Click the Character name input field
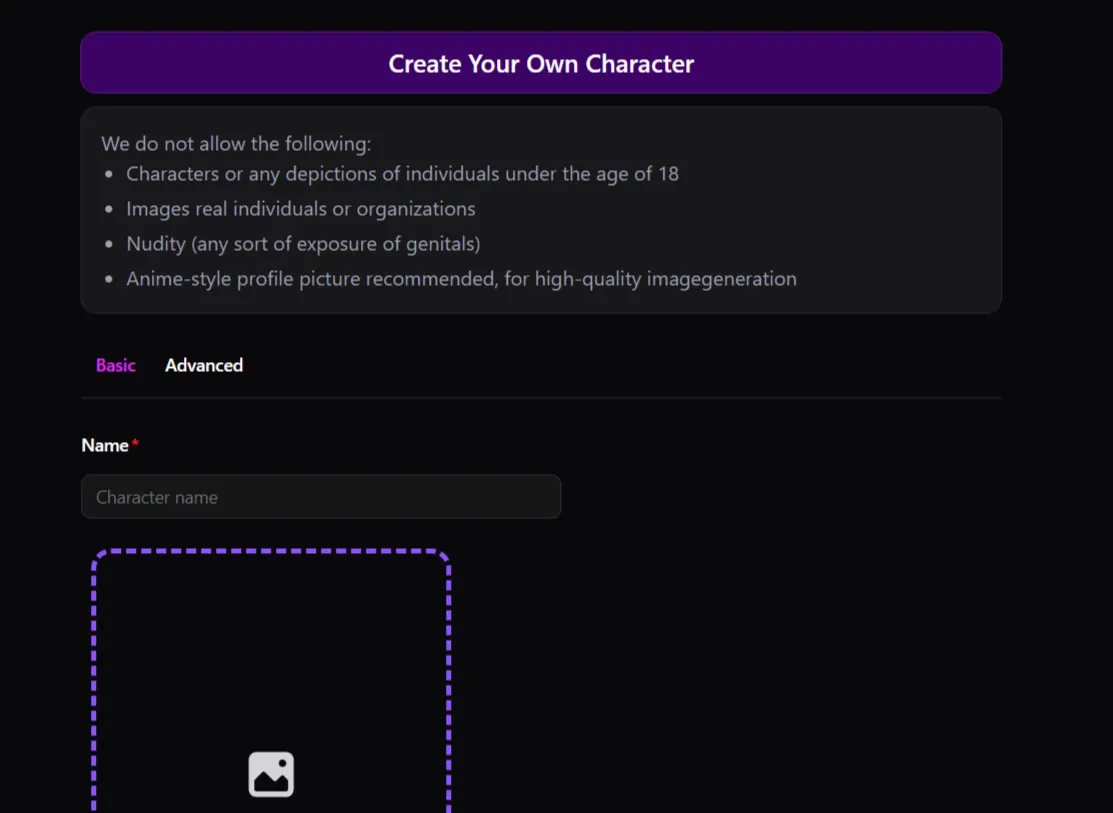This screenshot has height=813, width=1113. [320, 496]
